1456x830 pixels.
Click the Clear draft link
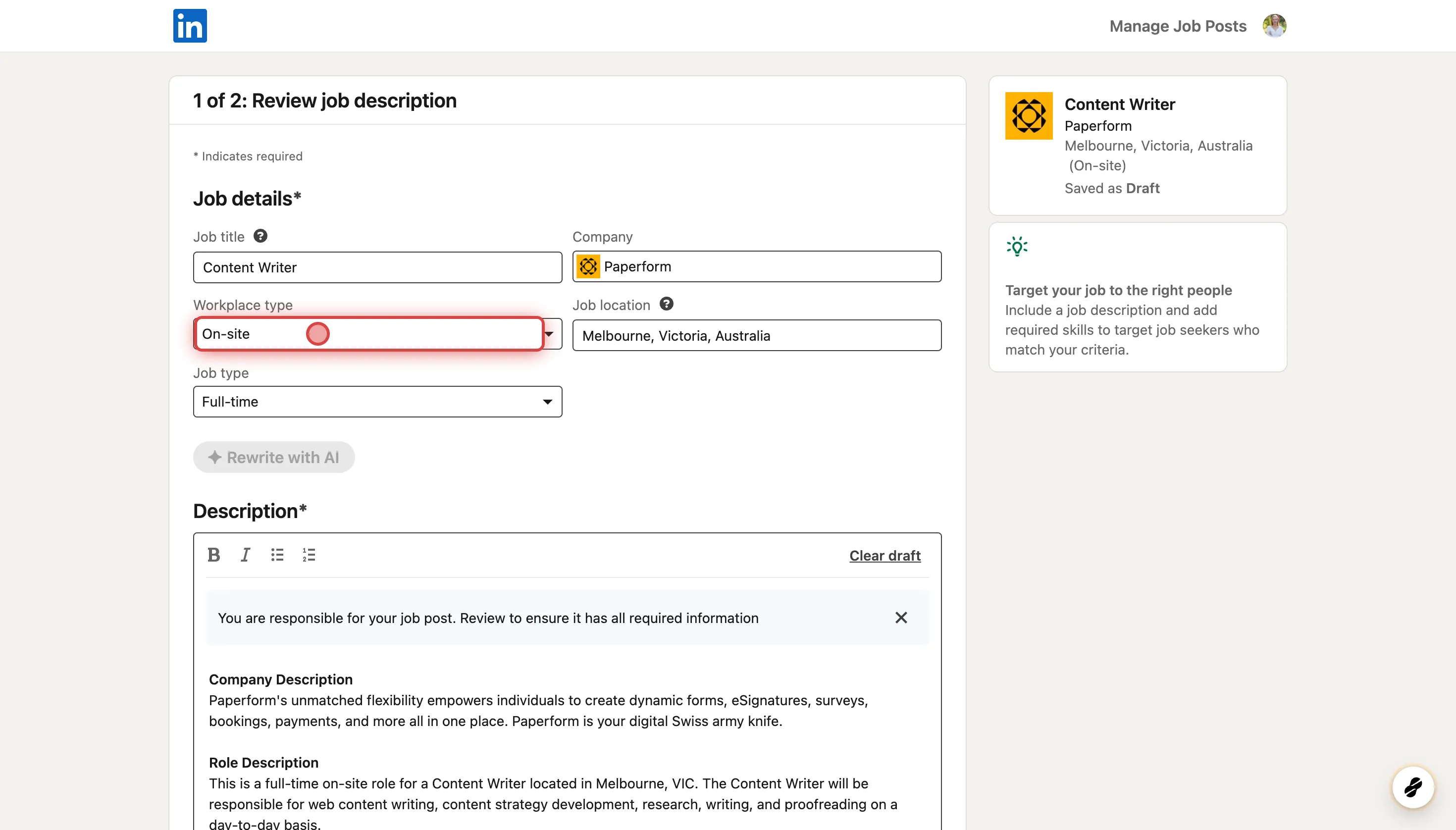(x=885, y=556)
